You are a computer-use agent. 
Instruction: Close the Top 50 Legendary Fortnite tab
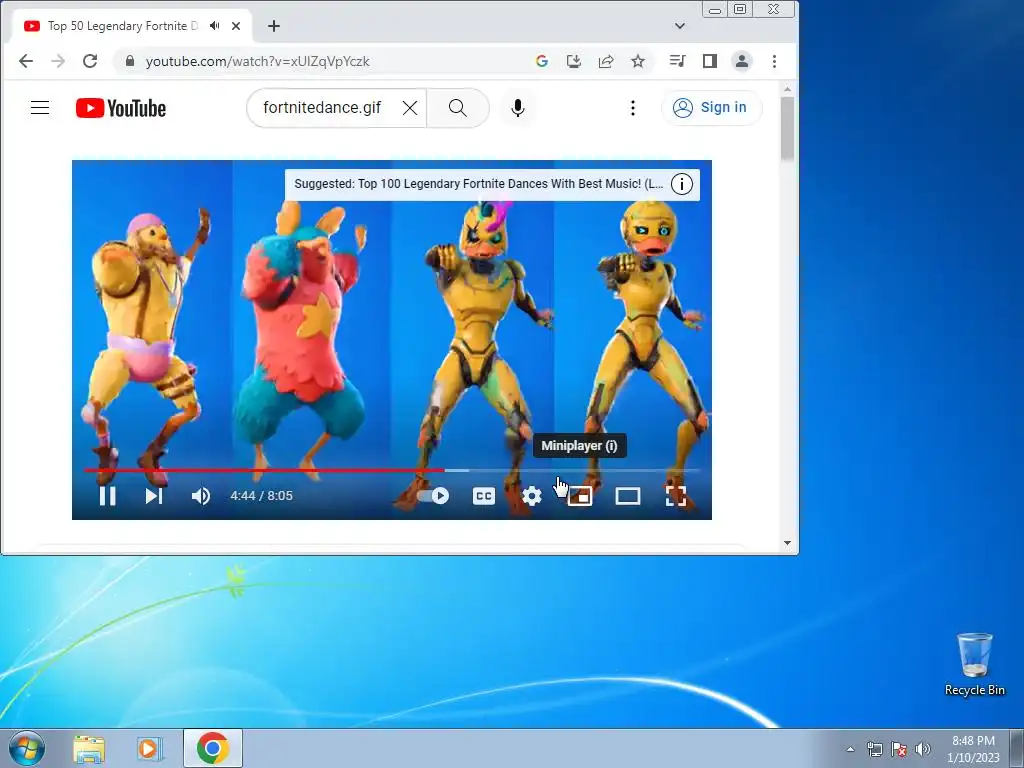click(x=236, y=26)
